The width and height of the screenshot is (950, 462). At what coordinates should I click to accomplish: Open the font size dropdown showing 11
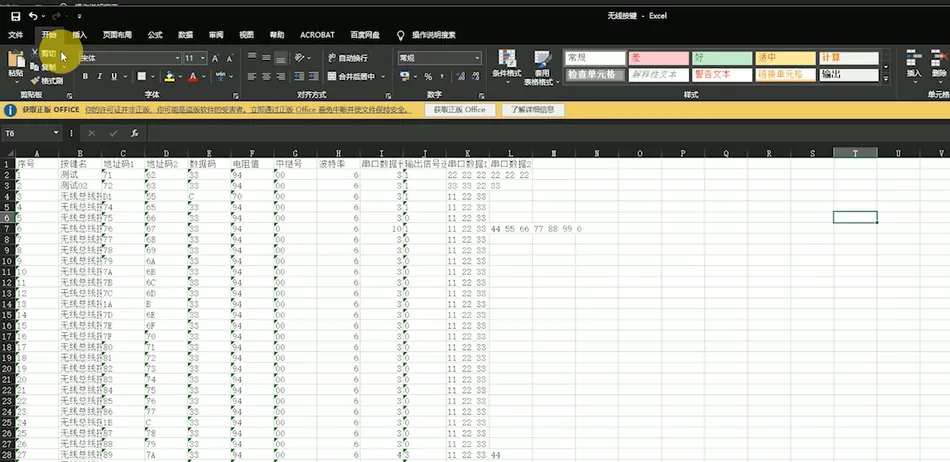(x=203, y=58)
